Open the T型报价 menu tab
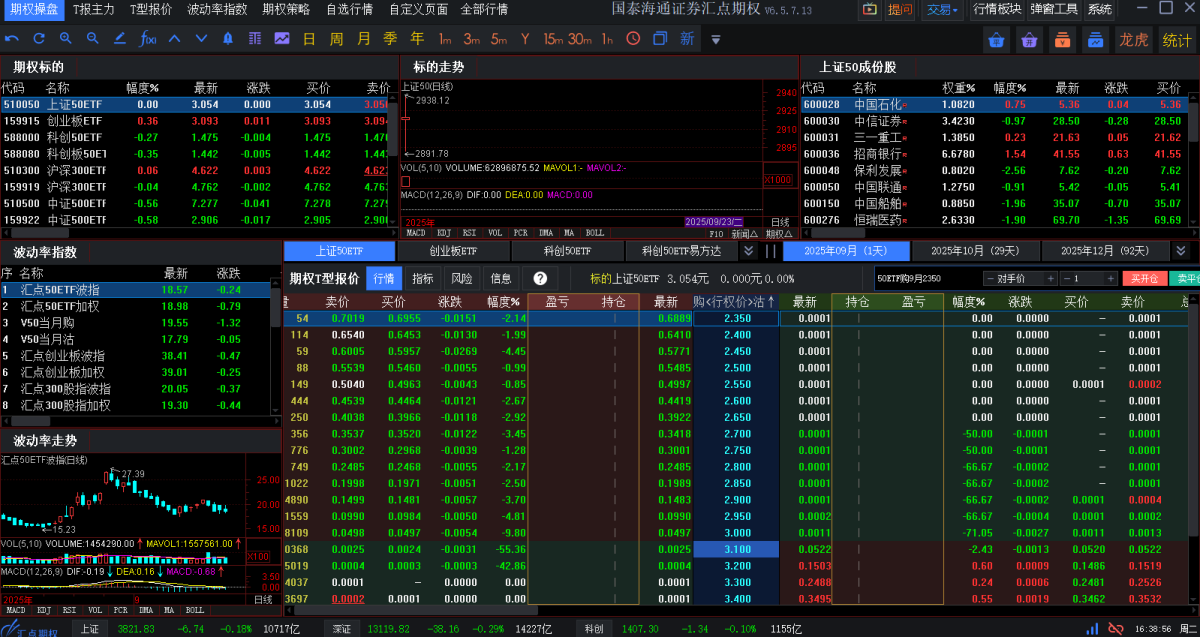Image resolution: width=1200 pixels, height=637 pixels. click(x=150, y=10)
